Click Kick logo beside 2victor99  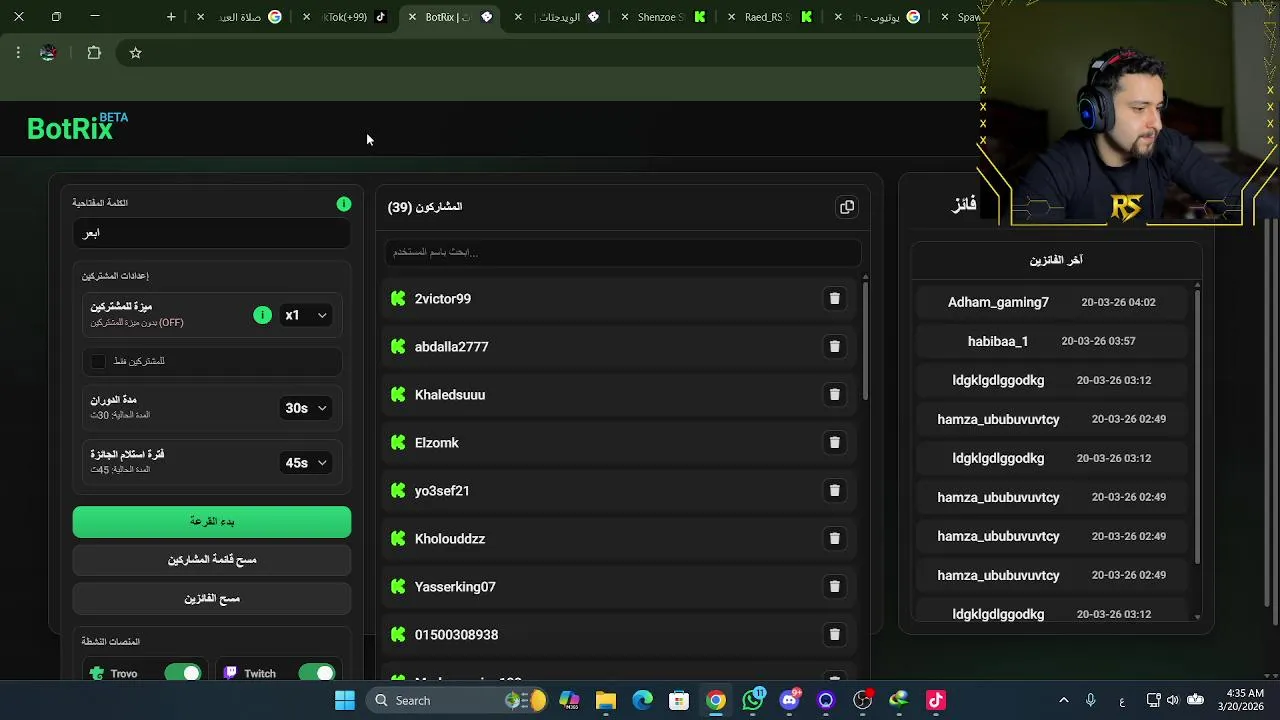click(398, 298)
